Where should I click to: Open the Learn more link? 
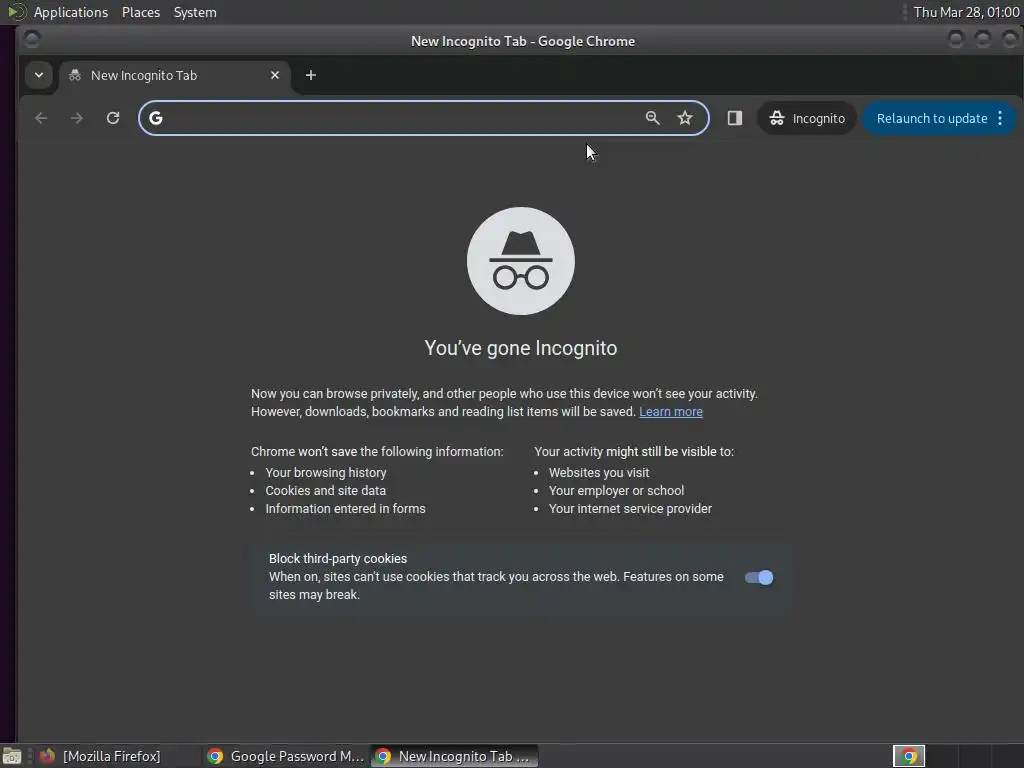click(x=671, y=411)
